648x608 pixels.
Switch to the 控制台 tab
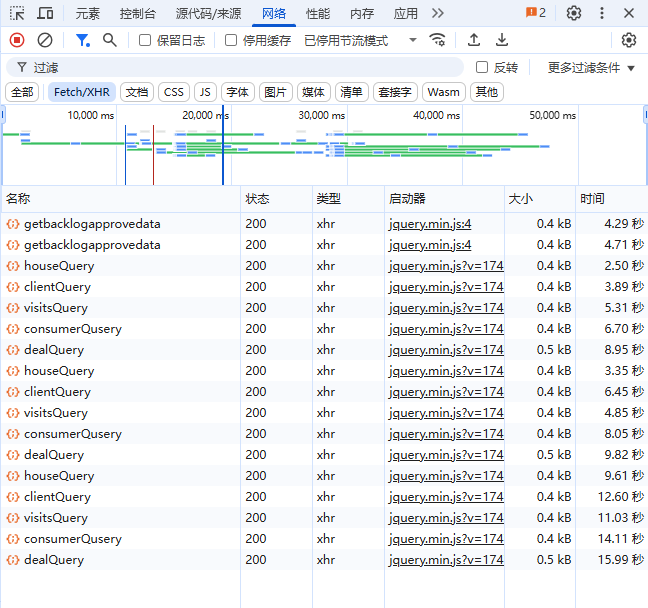(138, 14)
